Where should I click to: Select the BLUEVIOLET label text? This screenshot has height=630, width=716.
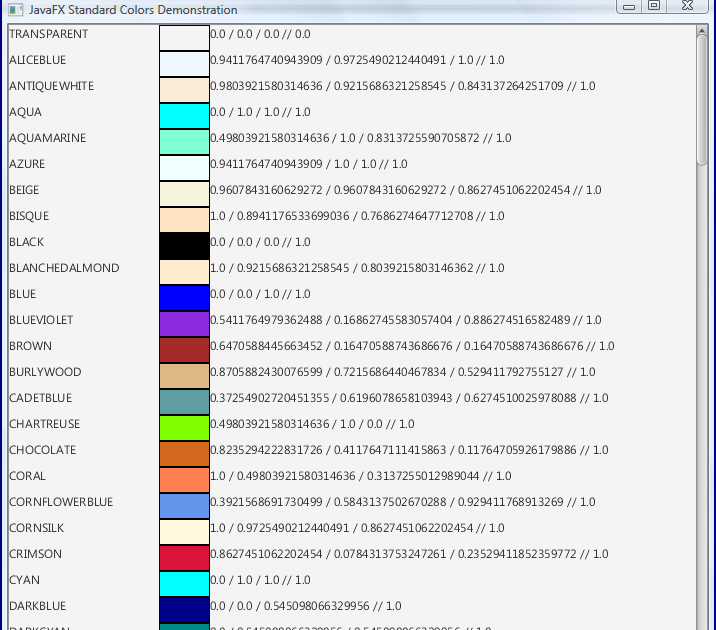pyautogui.click(x=41, y=320)
